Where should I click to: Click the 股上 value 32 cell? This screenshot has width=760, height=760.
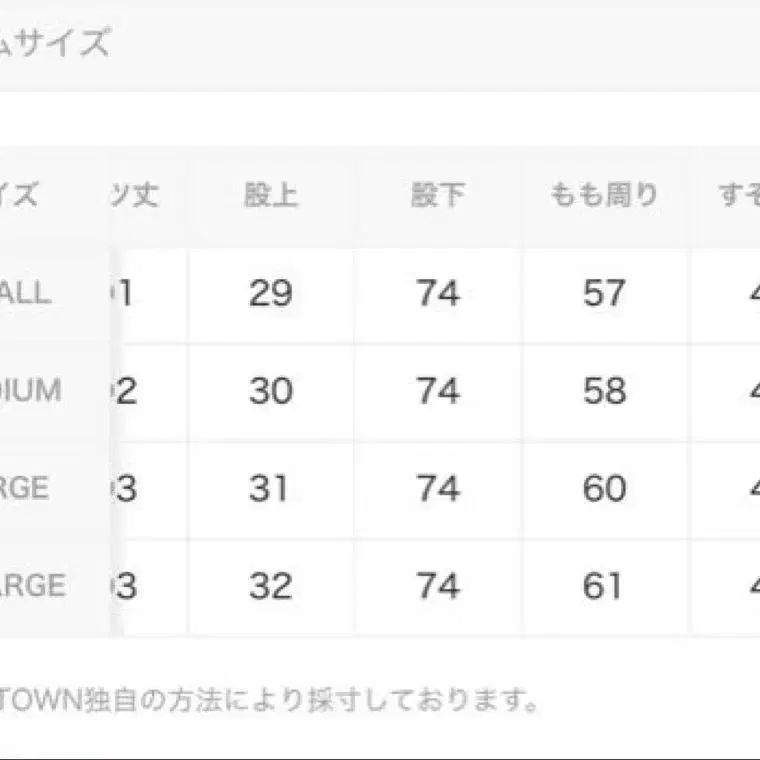(270, 586)
